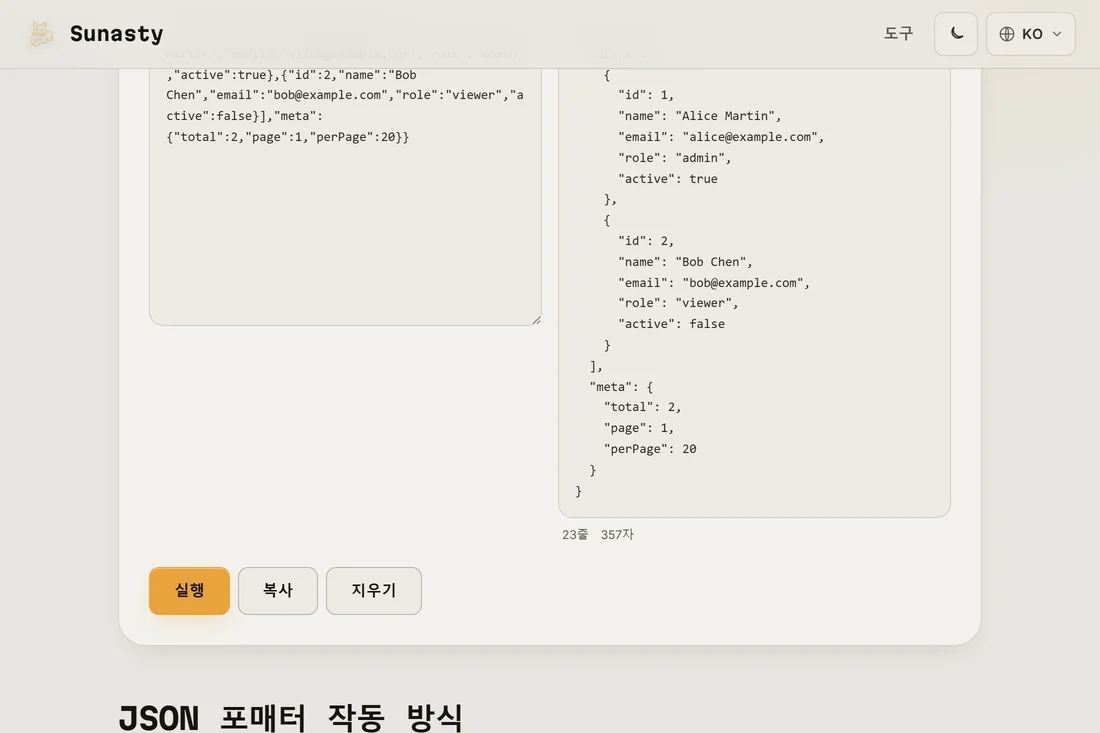Clear the input with the 지우기 button
Viewport: 1100px width, 733px height.
pyautogui.click(x=374, y=591)
